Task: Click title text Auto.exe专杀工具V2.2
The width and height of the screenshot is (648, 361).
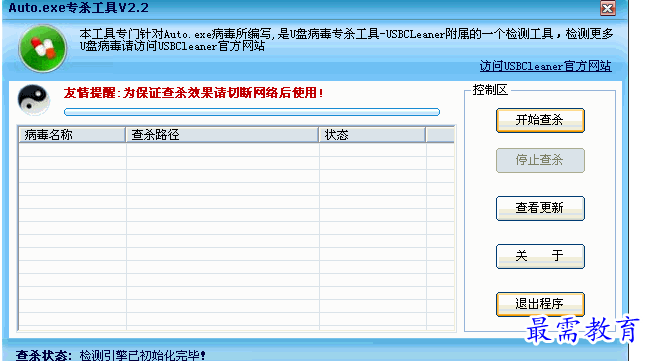Action: (x=79, y=8)
